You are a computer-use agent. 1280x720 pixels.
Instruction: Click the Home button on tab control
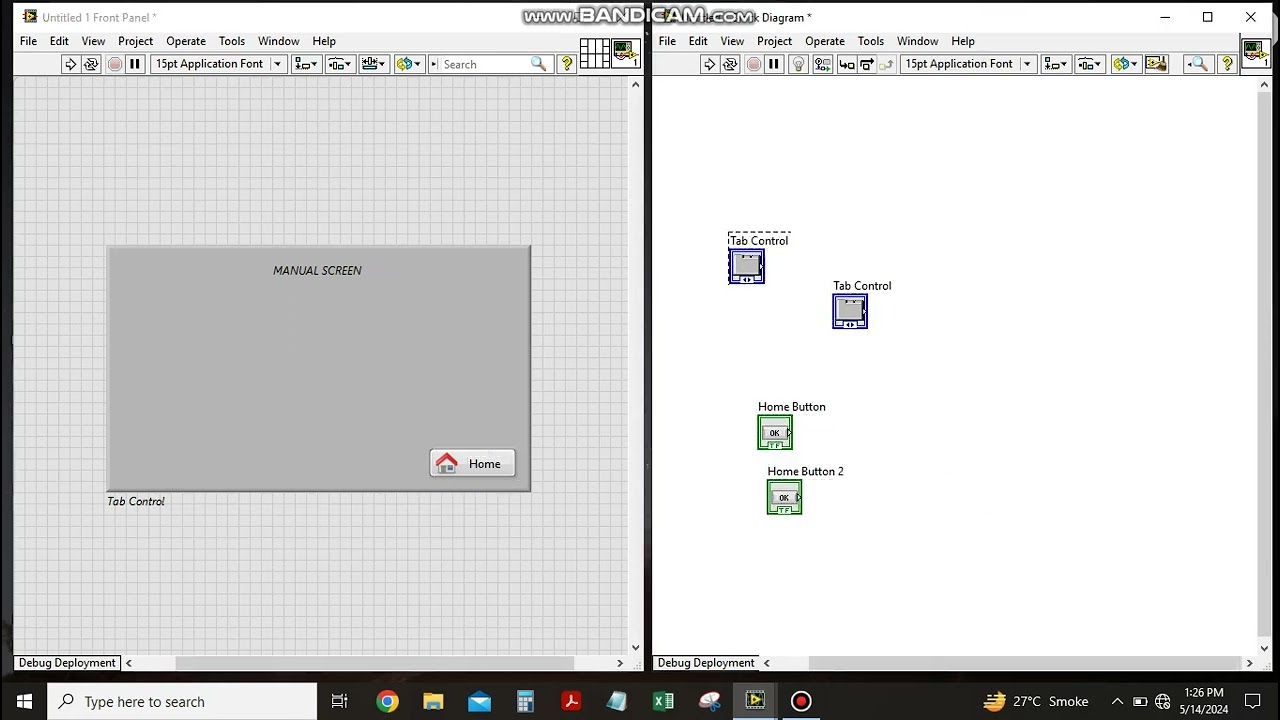pyautogui.click(x=472, y=463)
